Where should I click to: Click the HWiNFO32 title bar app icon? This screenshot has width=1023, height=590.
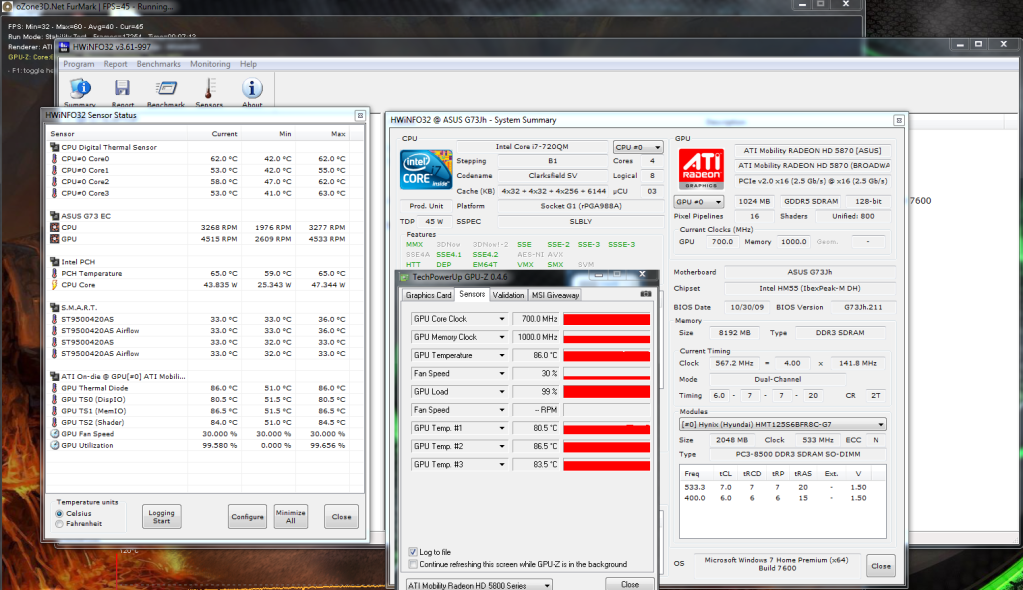pyautogui.click(x=64, y=47)
